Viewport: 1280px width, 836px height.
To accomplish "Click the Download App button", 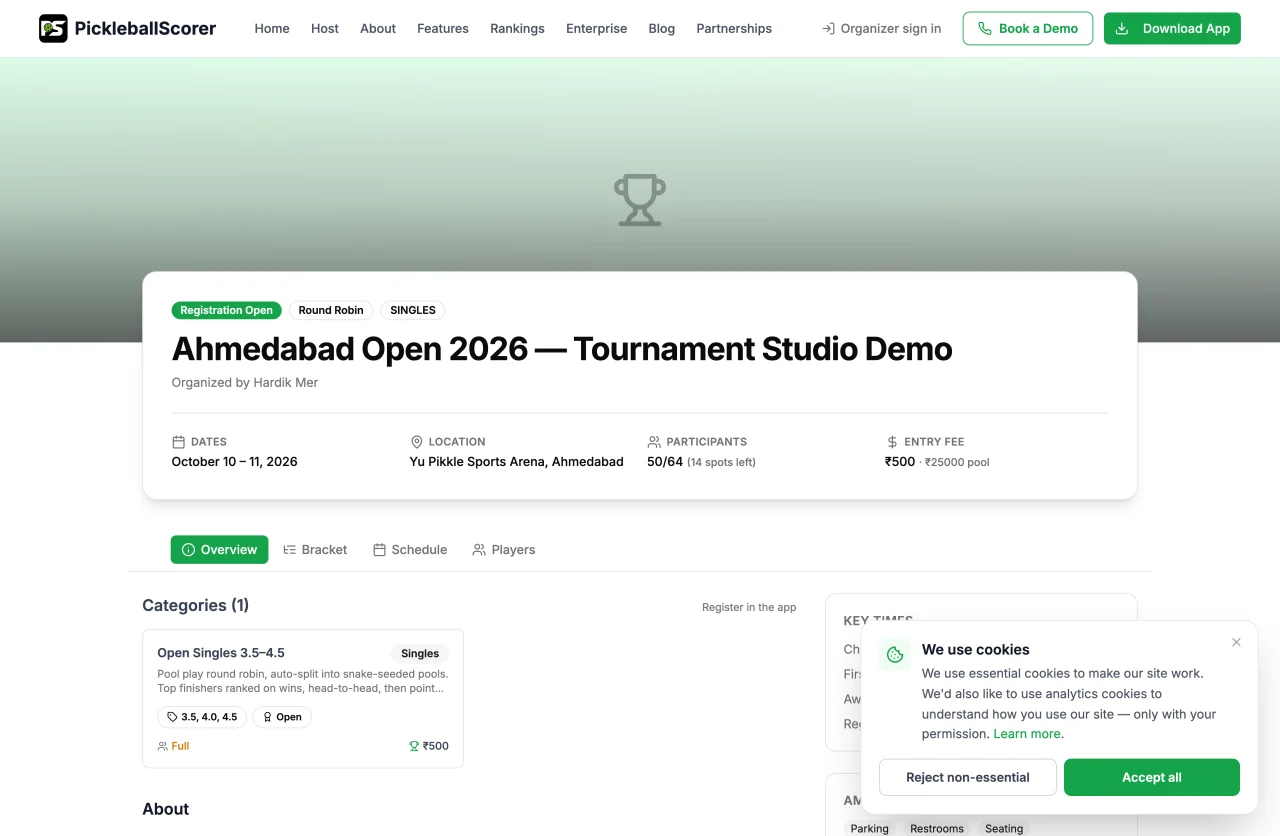I will (1172, 28).
